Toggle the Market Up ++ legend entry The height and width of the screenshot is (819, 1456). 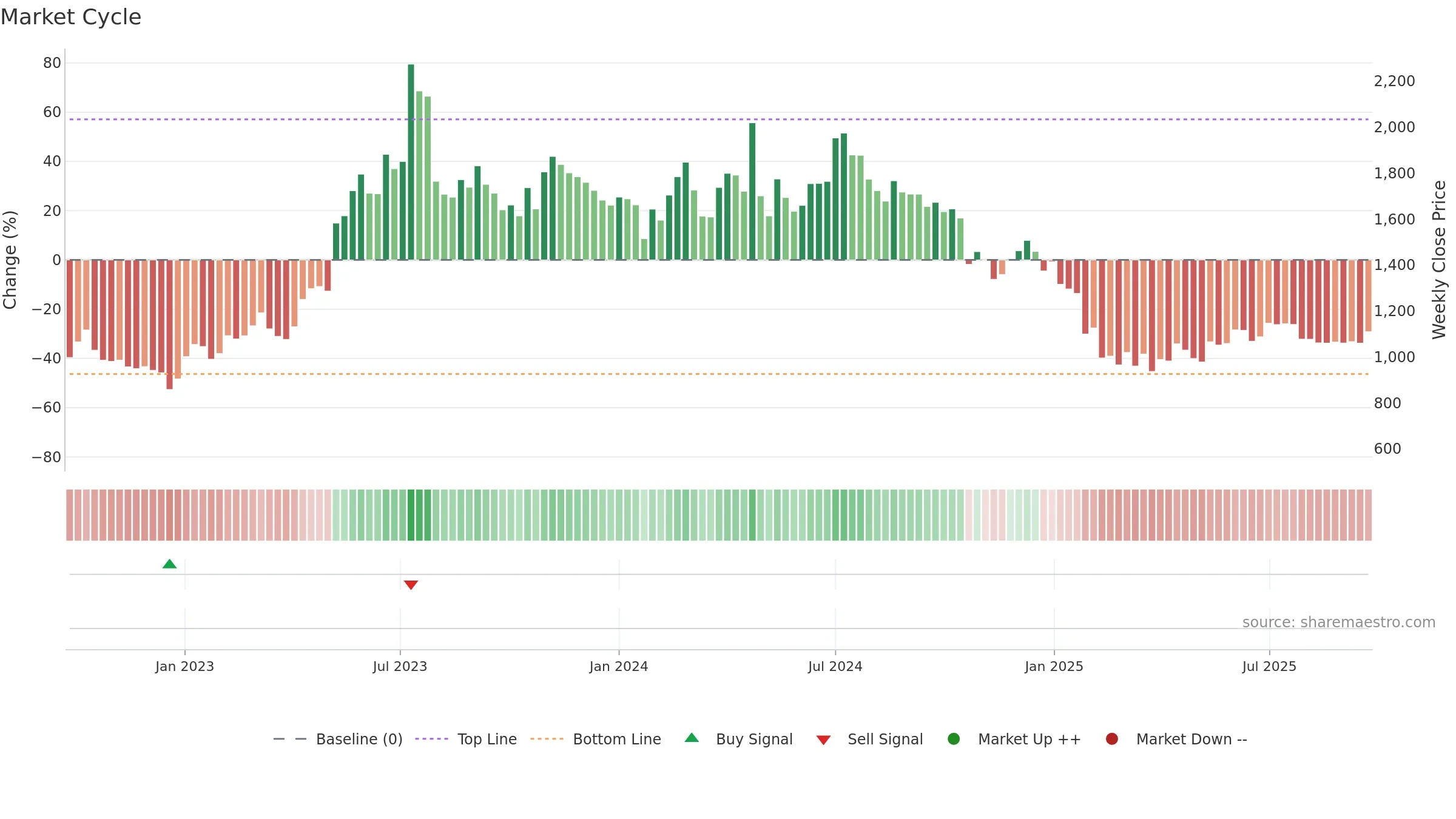tap(1014, 740)
